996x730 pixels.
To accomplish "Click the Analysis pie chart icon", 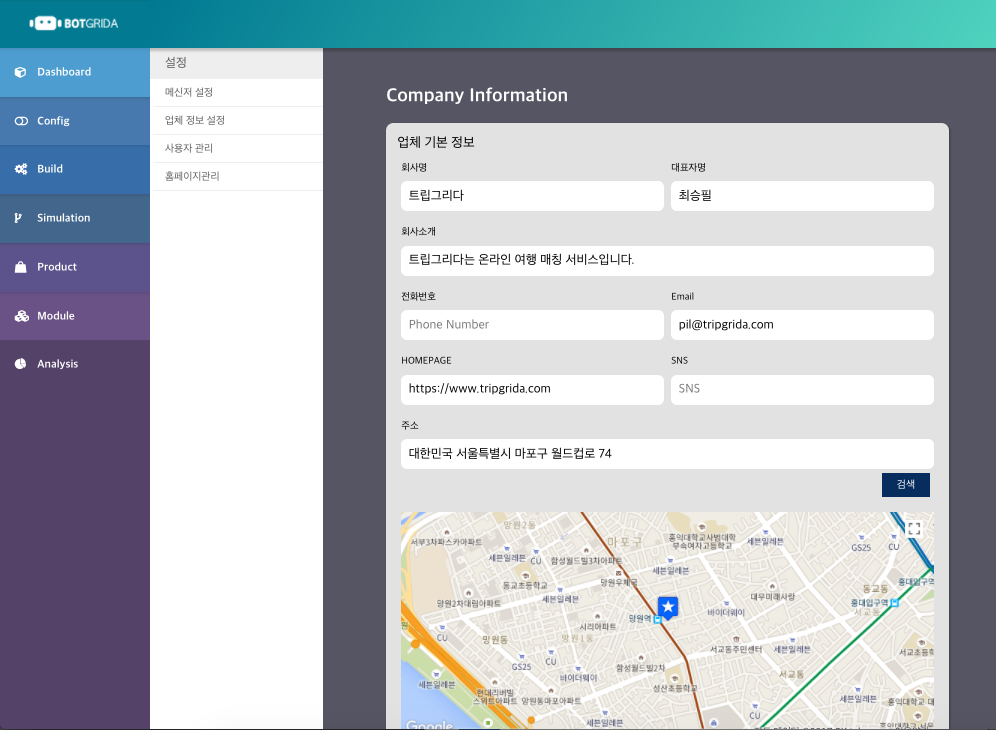I will (20, 363).
